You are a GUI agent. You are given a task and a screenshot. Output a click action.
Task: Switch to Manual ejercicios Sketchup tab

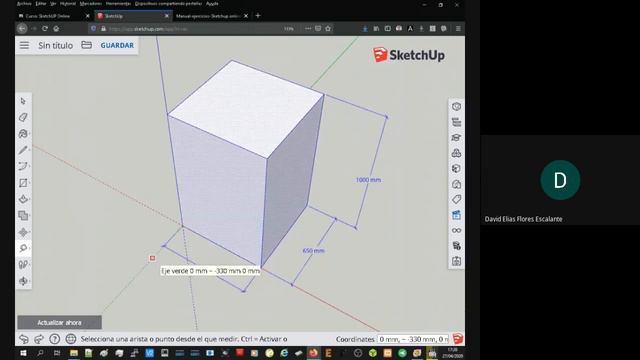(208, 16)
